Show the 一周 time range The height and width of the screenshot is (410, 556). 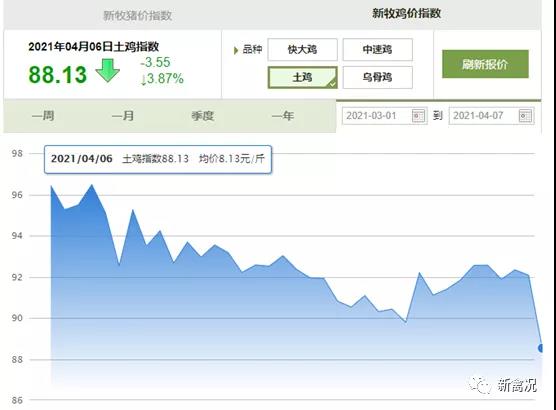coord(43,116)
